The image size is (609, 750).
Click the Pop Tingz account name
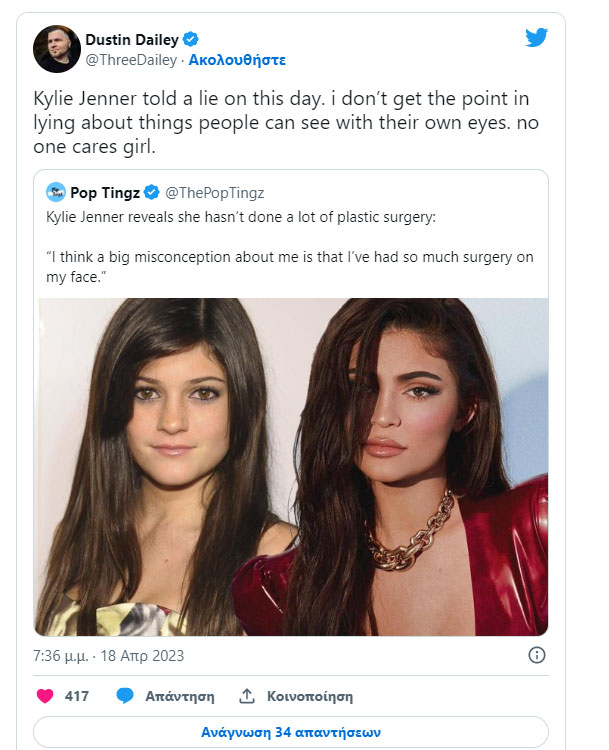point(104,192)
